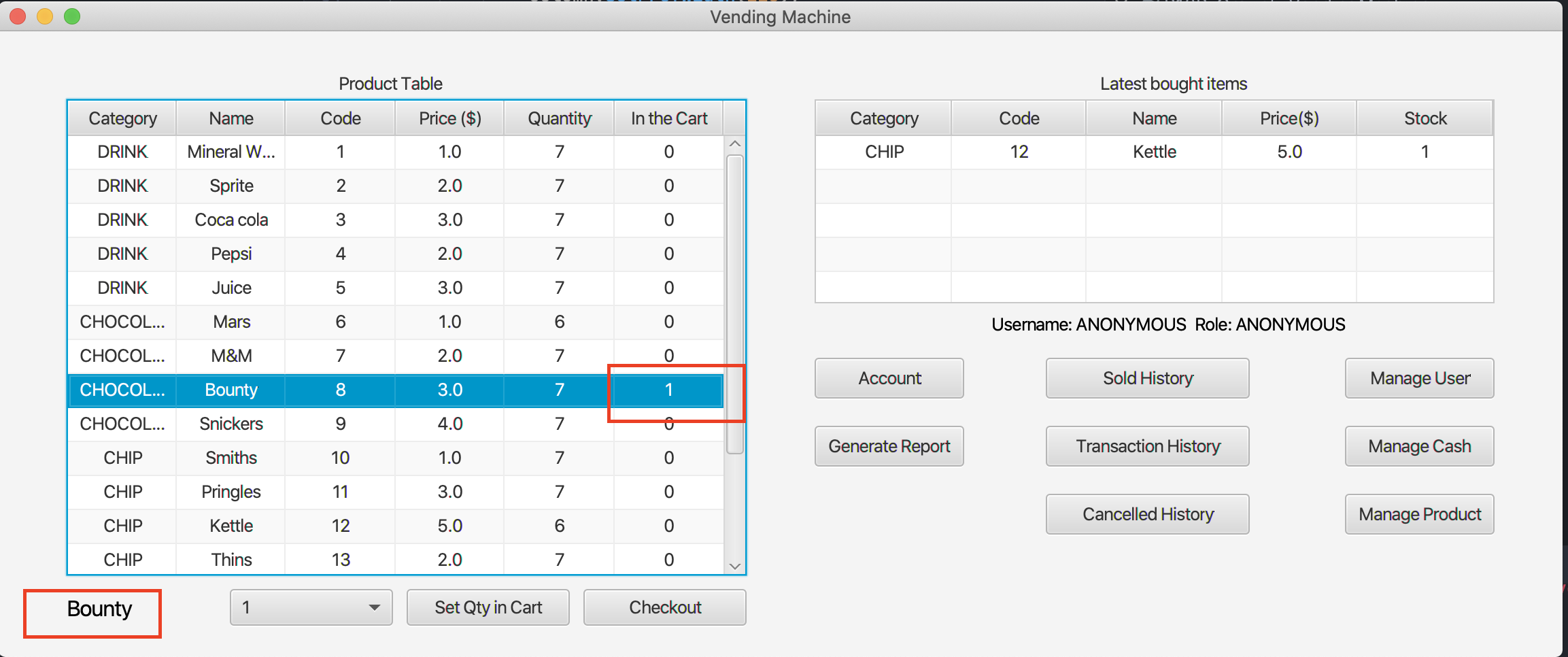
Task: Click Generate Report button
Action: (889, 446)
